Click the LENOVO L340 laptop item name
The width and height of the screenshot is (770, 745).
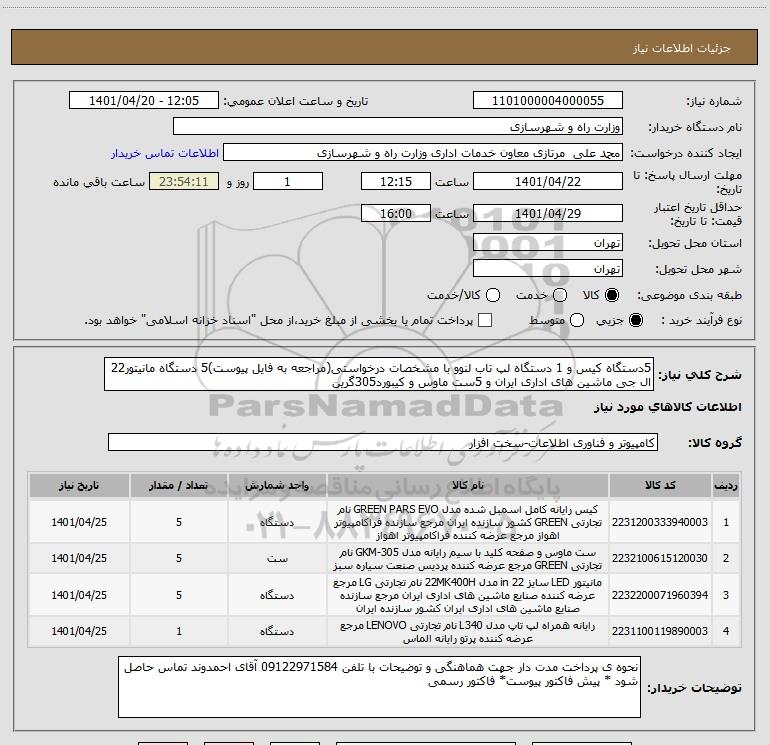click(468, 632)
